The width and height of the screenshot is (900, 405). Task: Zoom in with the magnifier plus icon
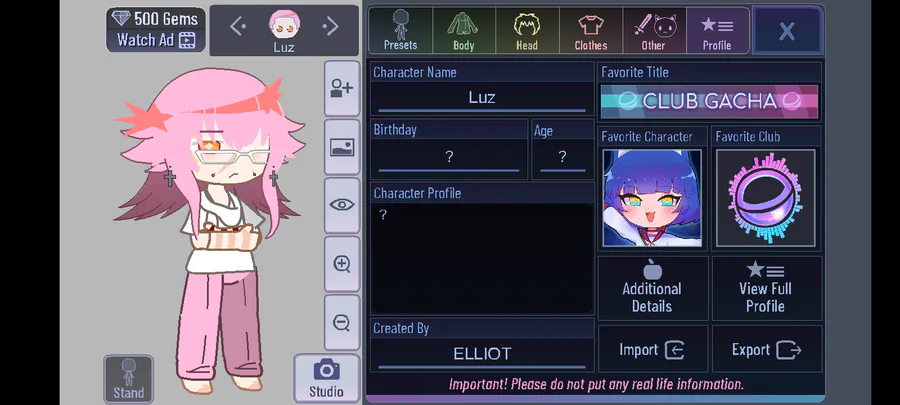(342, 264)
